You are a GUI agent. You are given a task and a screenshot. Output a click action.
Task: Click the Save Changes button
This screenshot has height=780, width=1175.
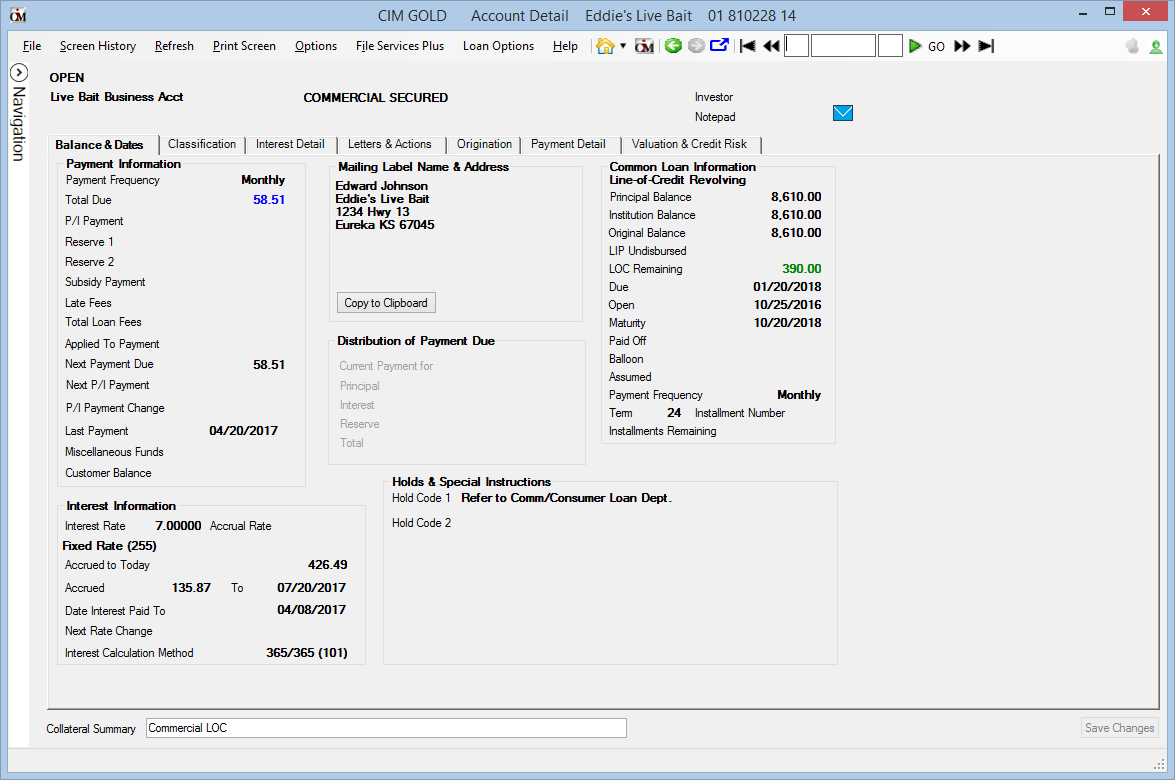point(1120,728)
